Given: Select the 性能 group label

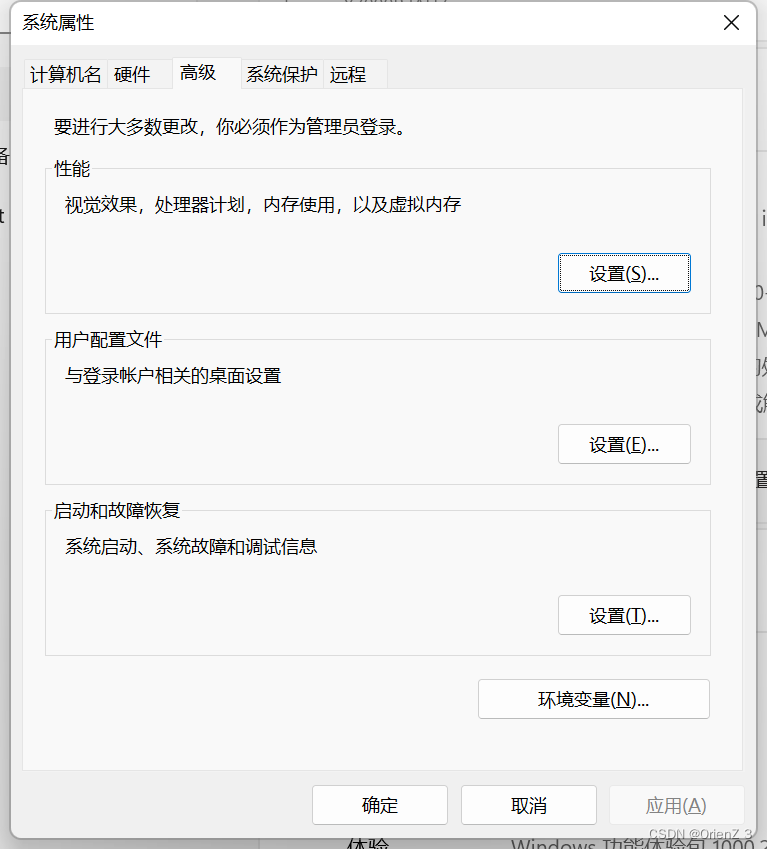Looking at the screenshot, I should (x=72, y=169).
